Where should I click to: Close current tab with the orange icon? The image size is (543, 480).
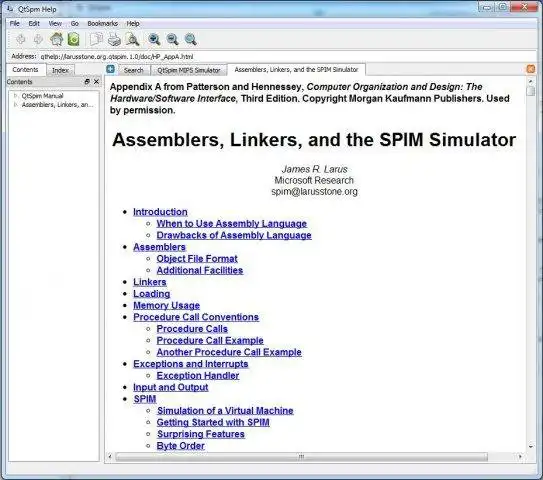(x=531, y=69)
